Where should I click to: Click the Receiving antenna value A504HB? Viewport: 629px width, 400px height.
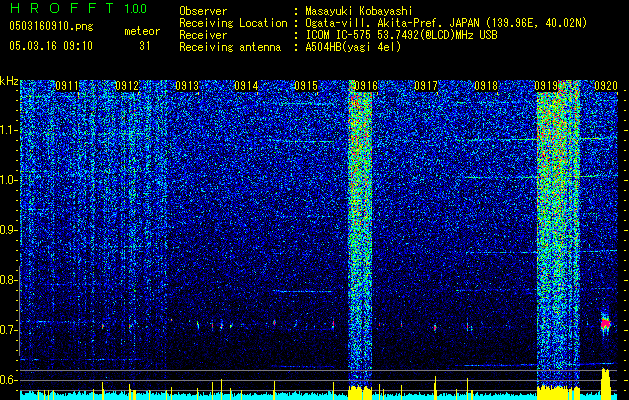pos(353,47)
